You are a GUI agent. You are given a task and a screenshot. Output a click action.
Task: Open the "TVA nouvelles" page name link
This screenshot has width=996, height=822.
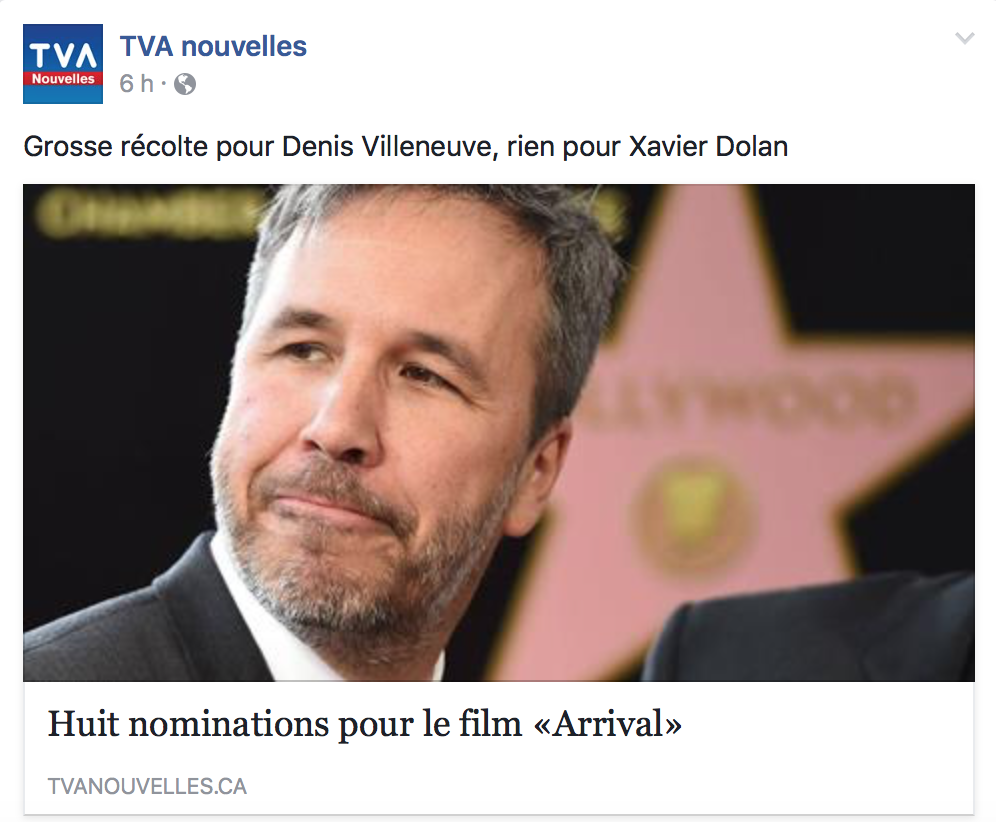pyautogui.click(x=213, y=46)
